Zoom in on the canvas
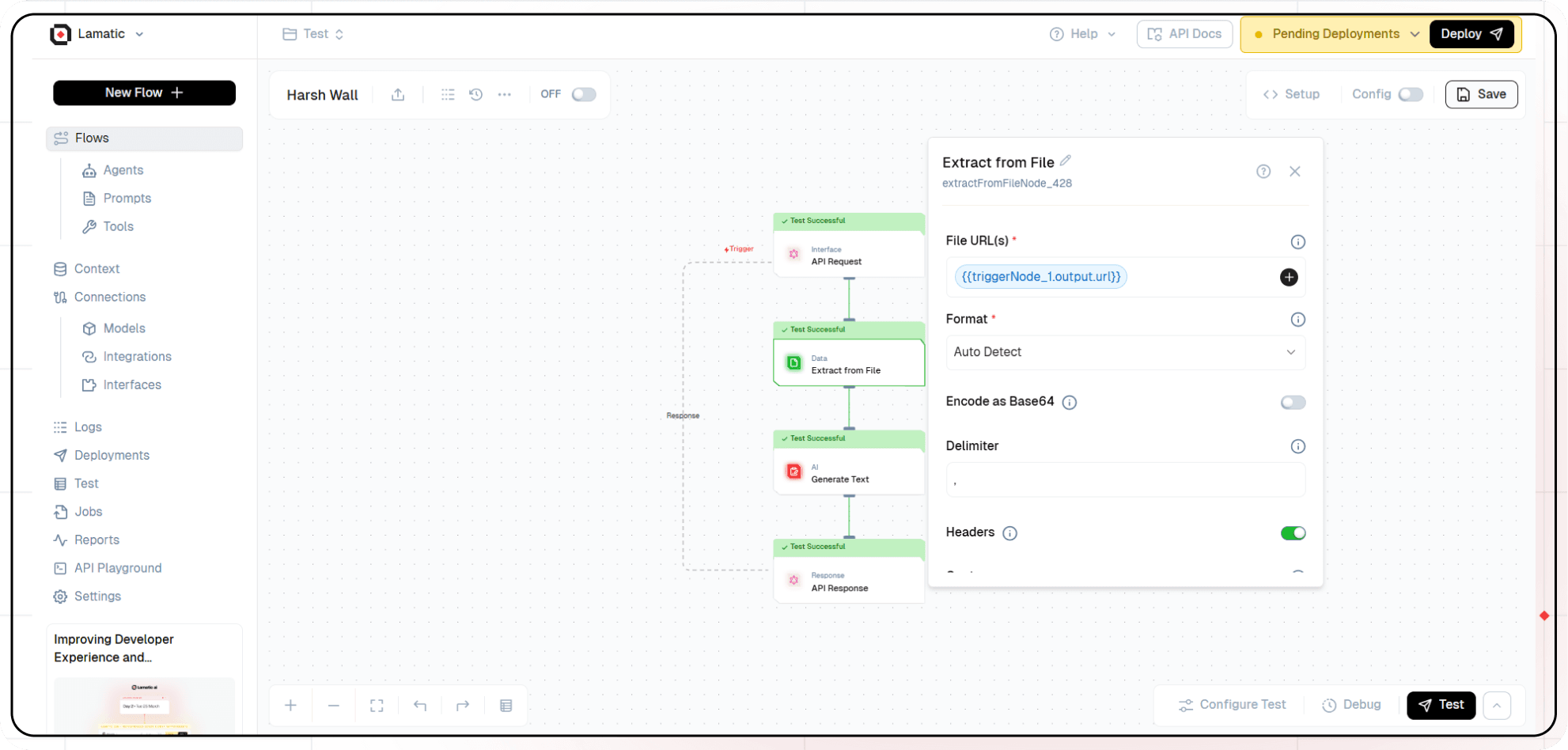The width and height of the screenshot is (1568, 750). coord(290,705)
